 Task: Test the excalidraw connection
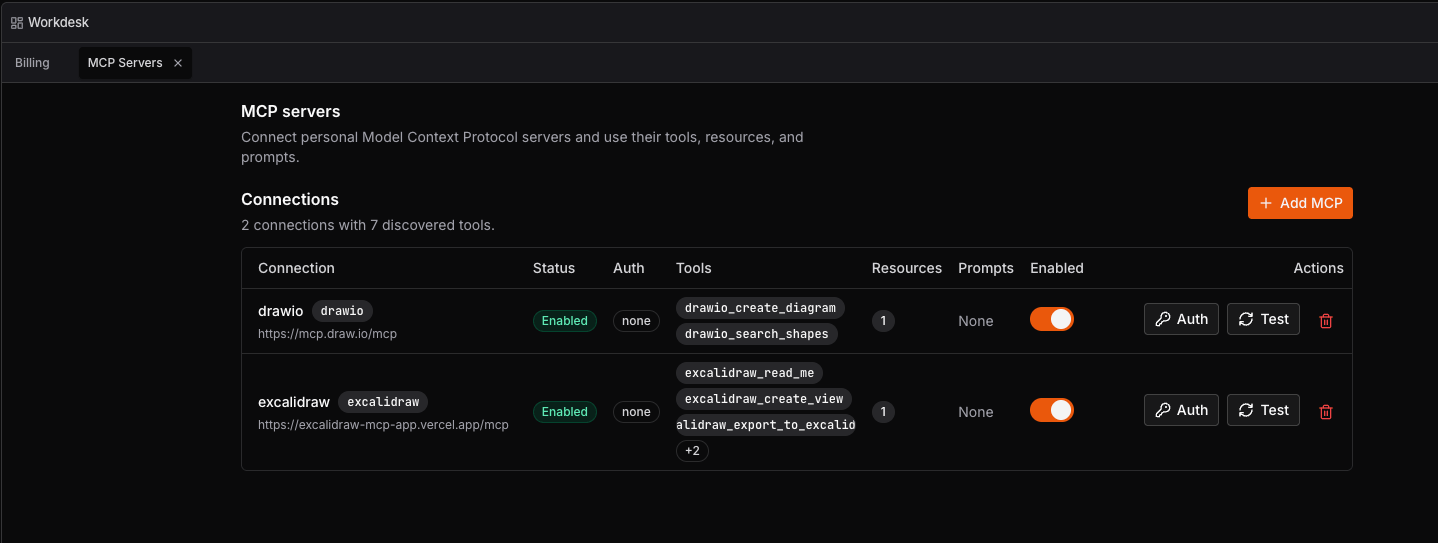pos(1263,410)
